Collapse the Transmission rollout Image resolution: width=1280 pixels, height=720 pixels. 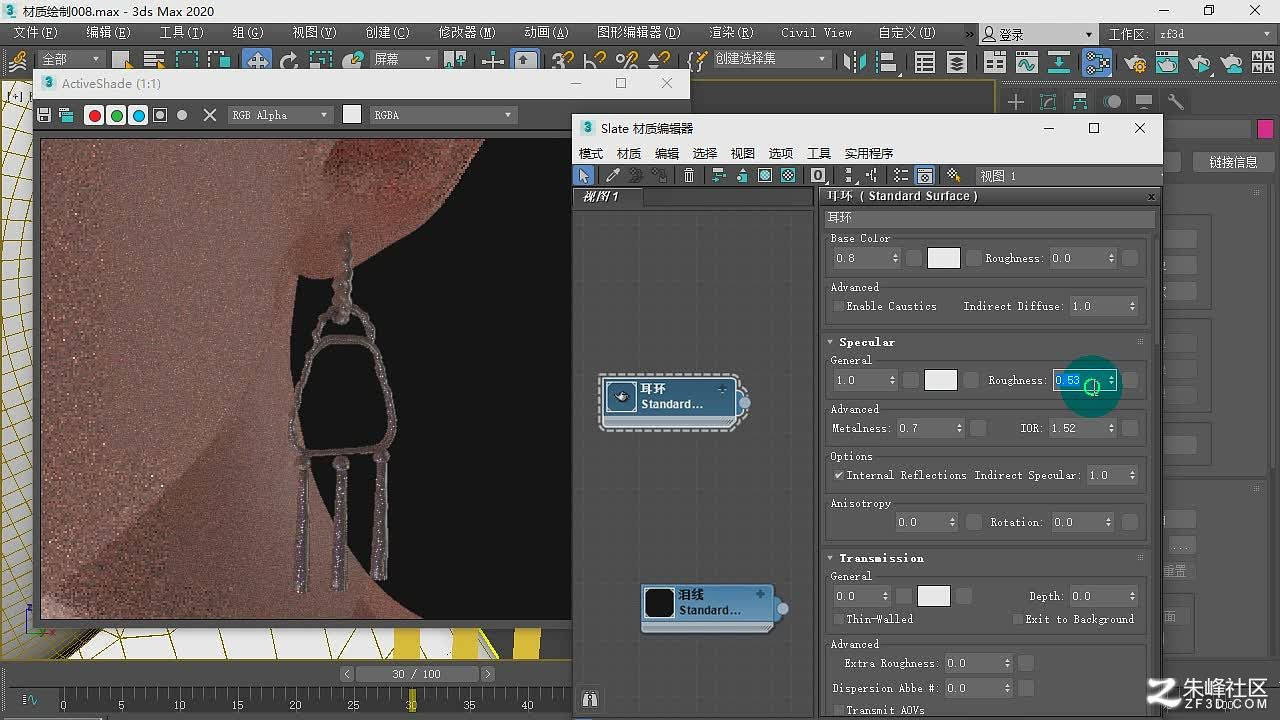(880, 558)
